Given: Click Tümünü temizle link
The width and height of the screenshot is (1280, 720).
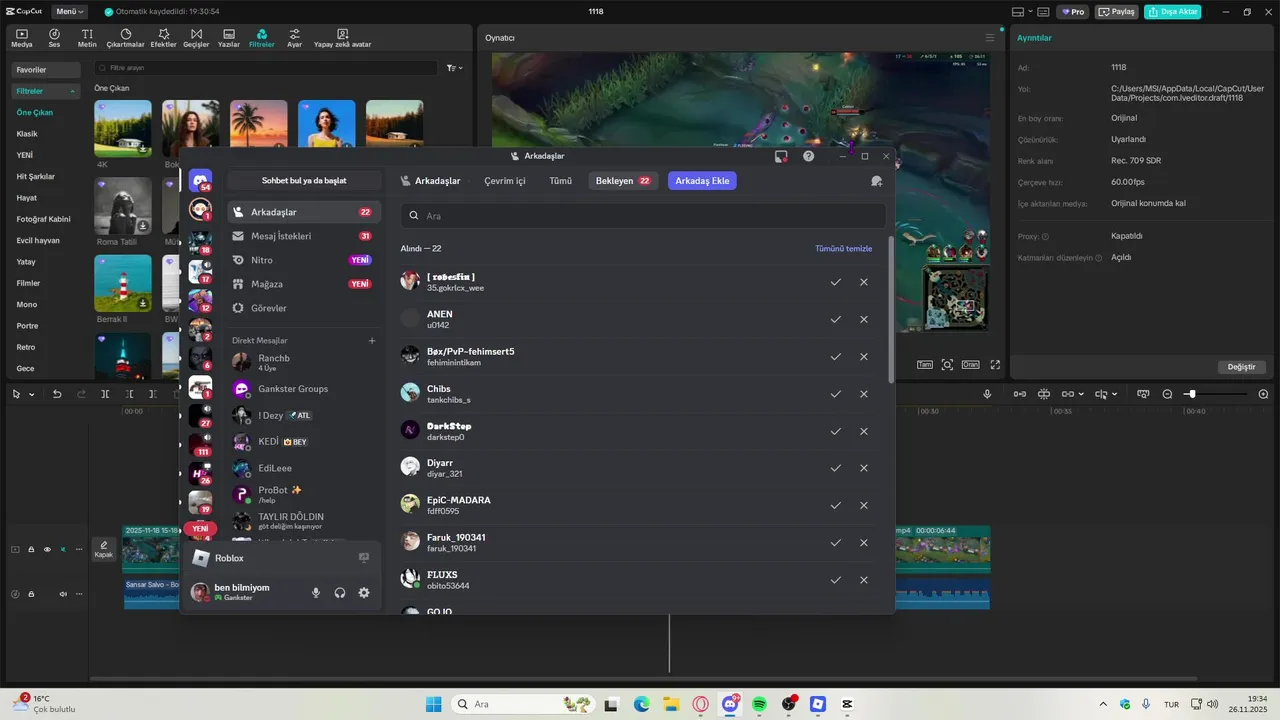Looking at the screenshot, I should click(x=844, y=248).
